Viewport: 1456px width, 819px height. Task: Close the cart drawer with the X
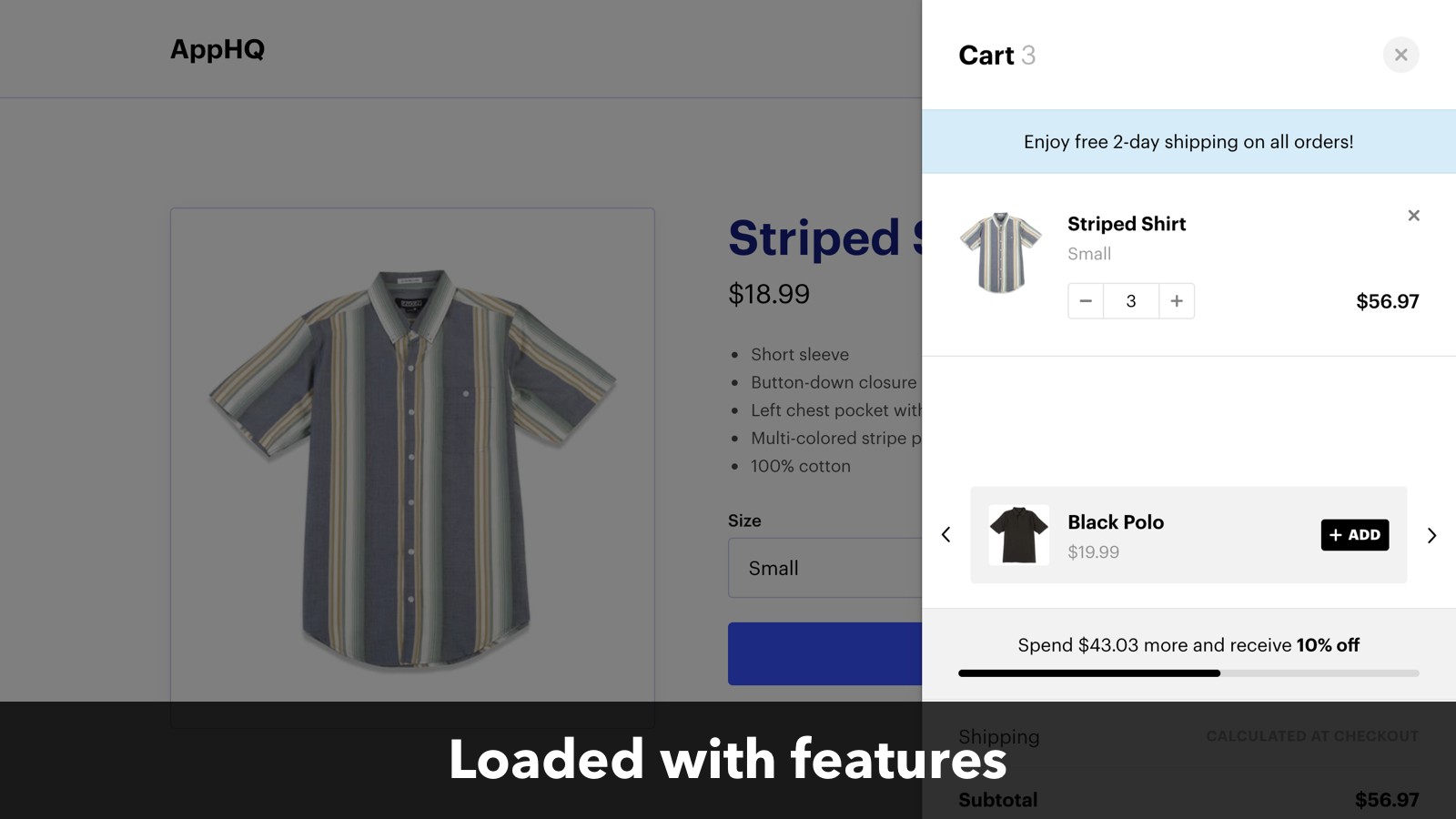tap(1400, 55)
